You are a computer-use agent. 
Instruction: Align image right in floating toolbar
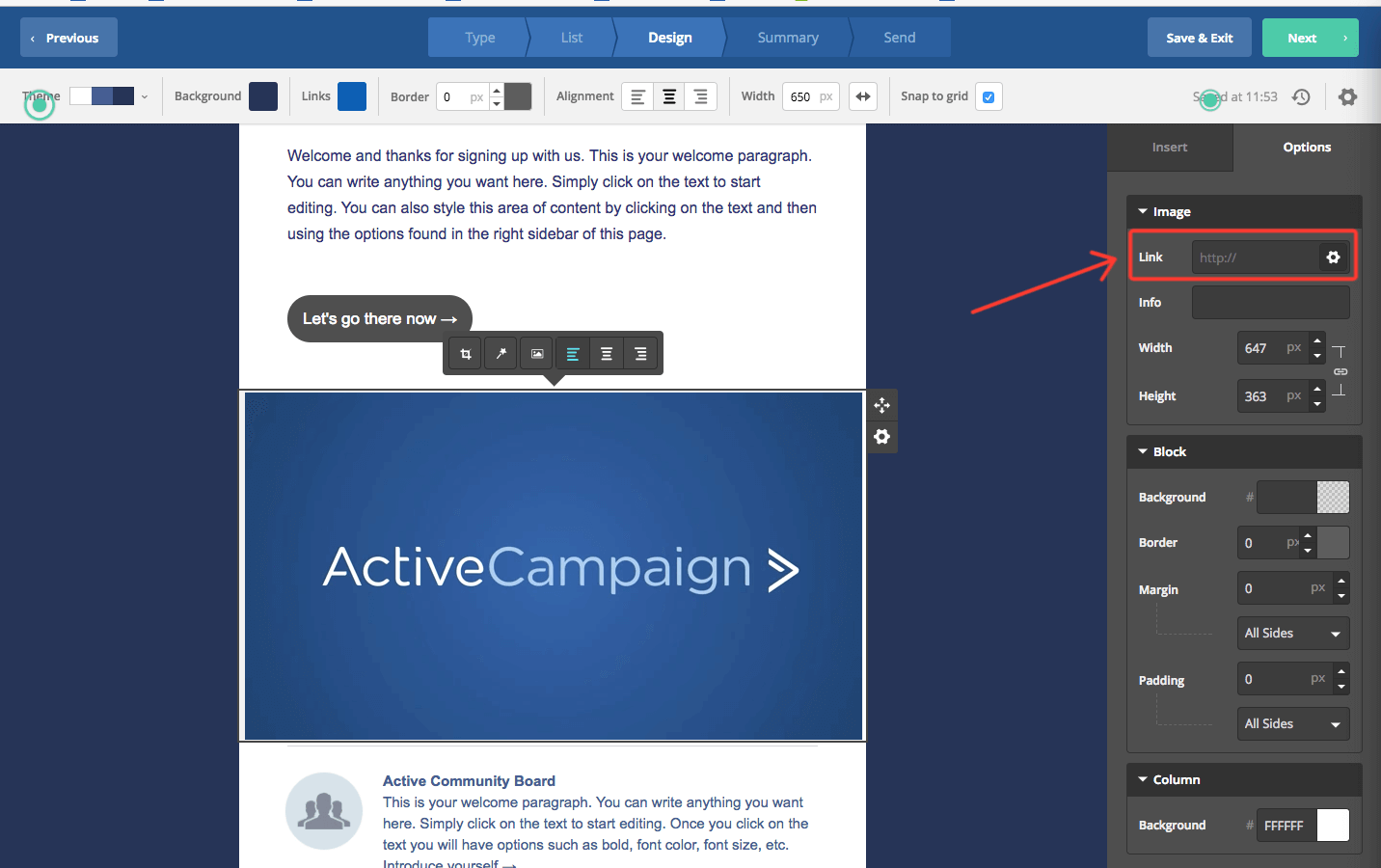coord(641,354)
